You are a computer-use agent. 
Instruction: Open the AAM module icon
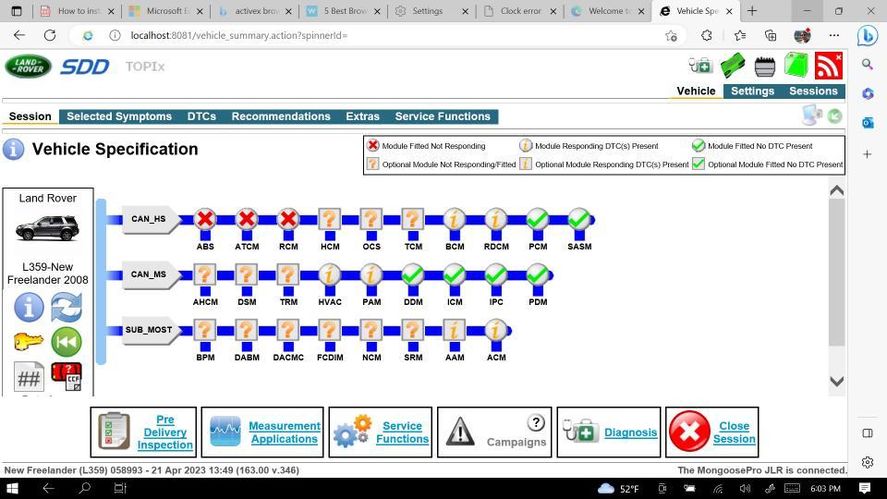click(x=455, y=330)
